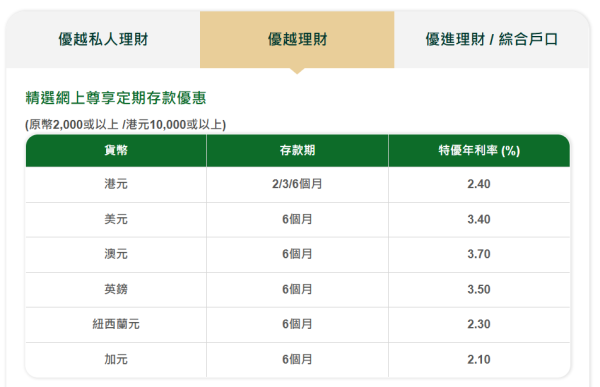This screenshot has height=387, width=600.
Task: Click the 6個月 cell in 澳元 row
Action: coord(297,254)
